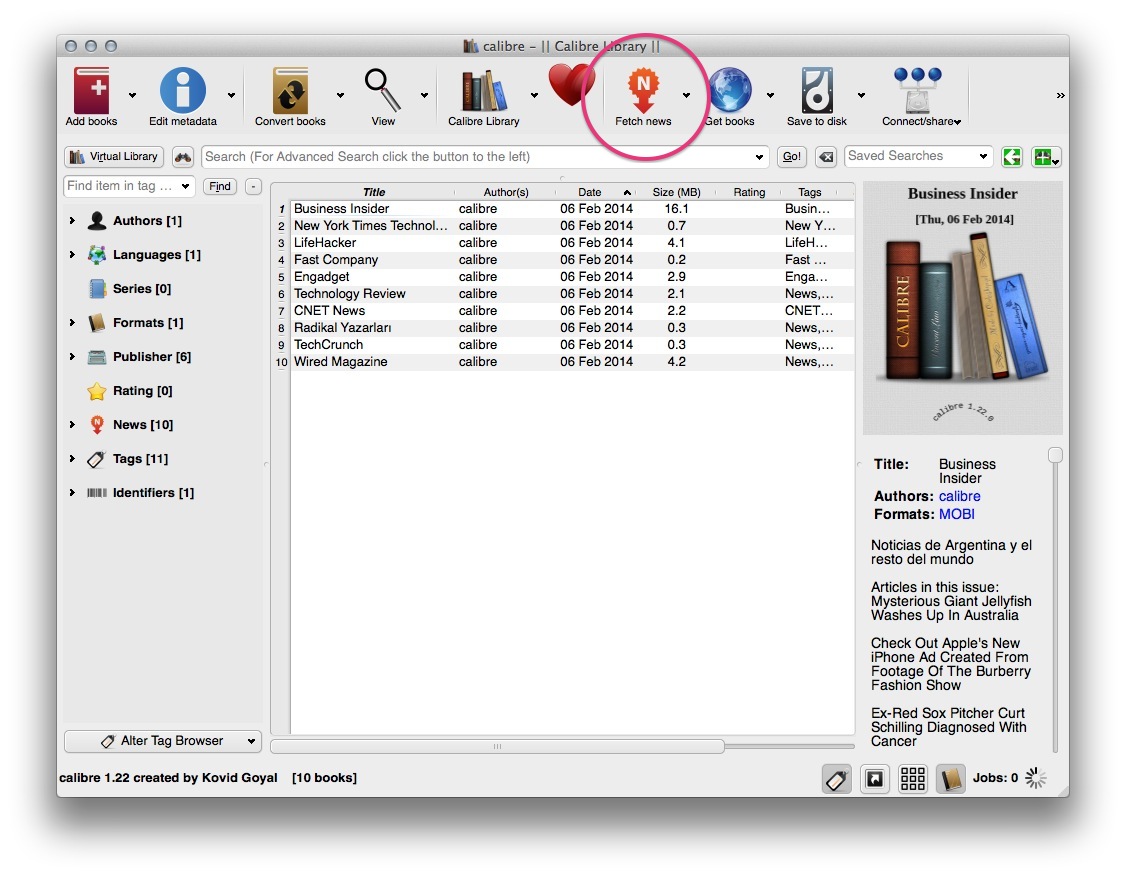Click the Jobs spinner indicator
The width and height of the screenshot is (1126, 876).
[1035, 778]
